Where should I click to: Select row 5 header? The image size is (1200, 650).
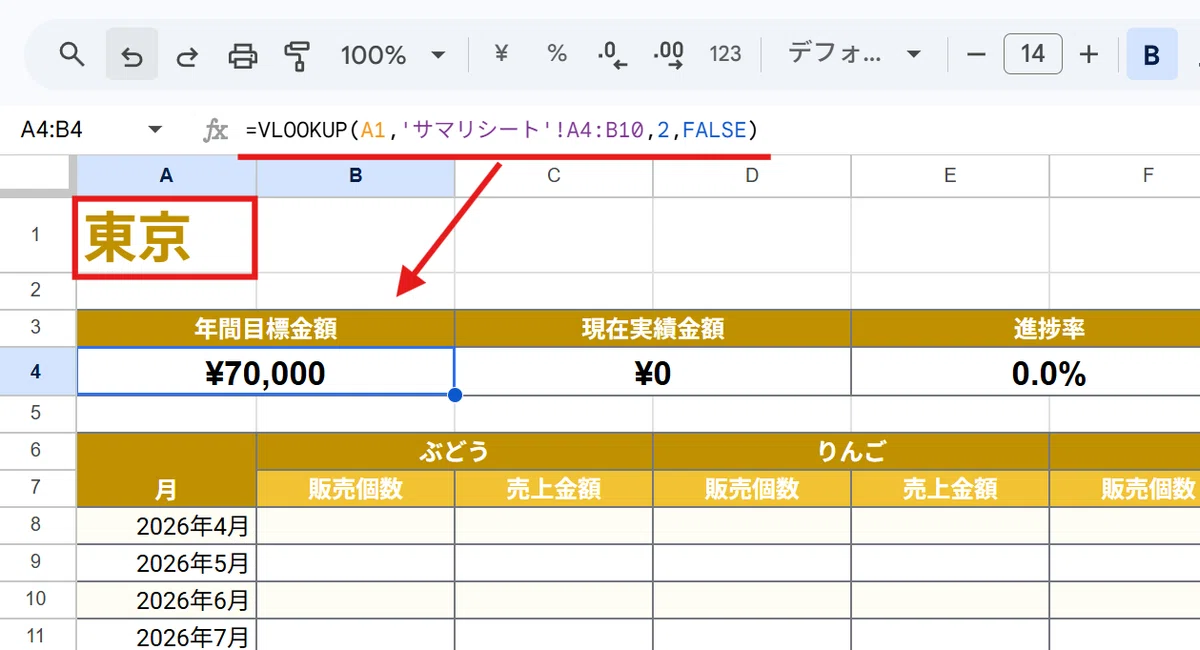36,413
